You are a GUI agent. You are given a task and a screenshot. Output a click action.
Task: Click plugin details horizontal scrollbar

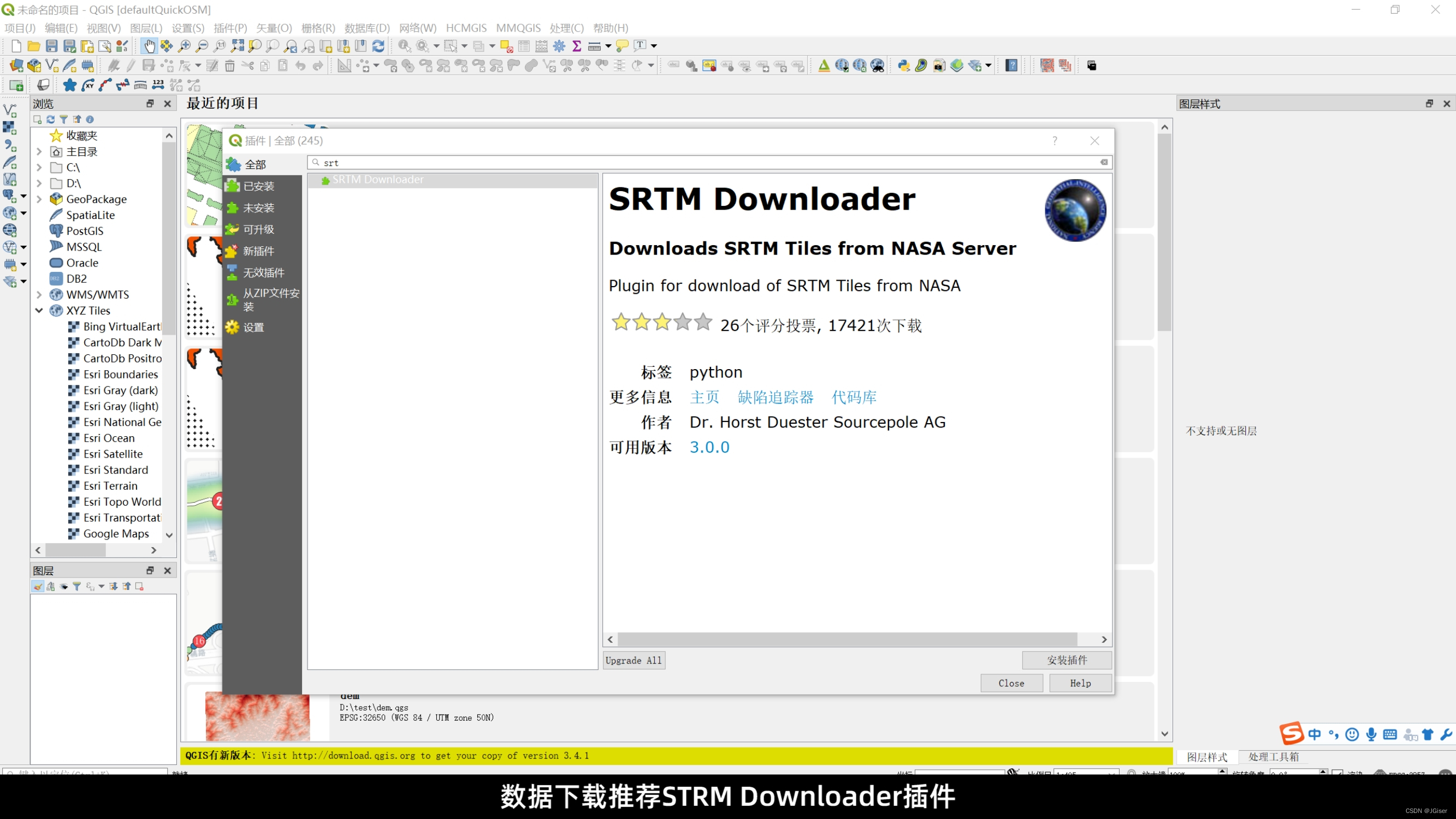847,639
